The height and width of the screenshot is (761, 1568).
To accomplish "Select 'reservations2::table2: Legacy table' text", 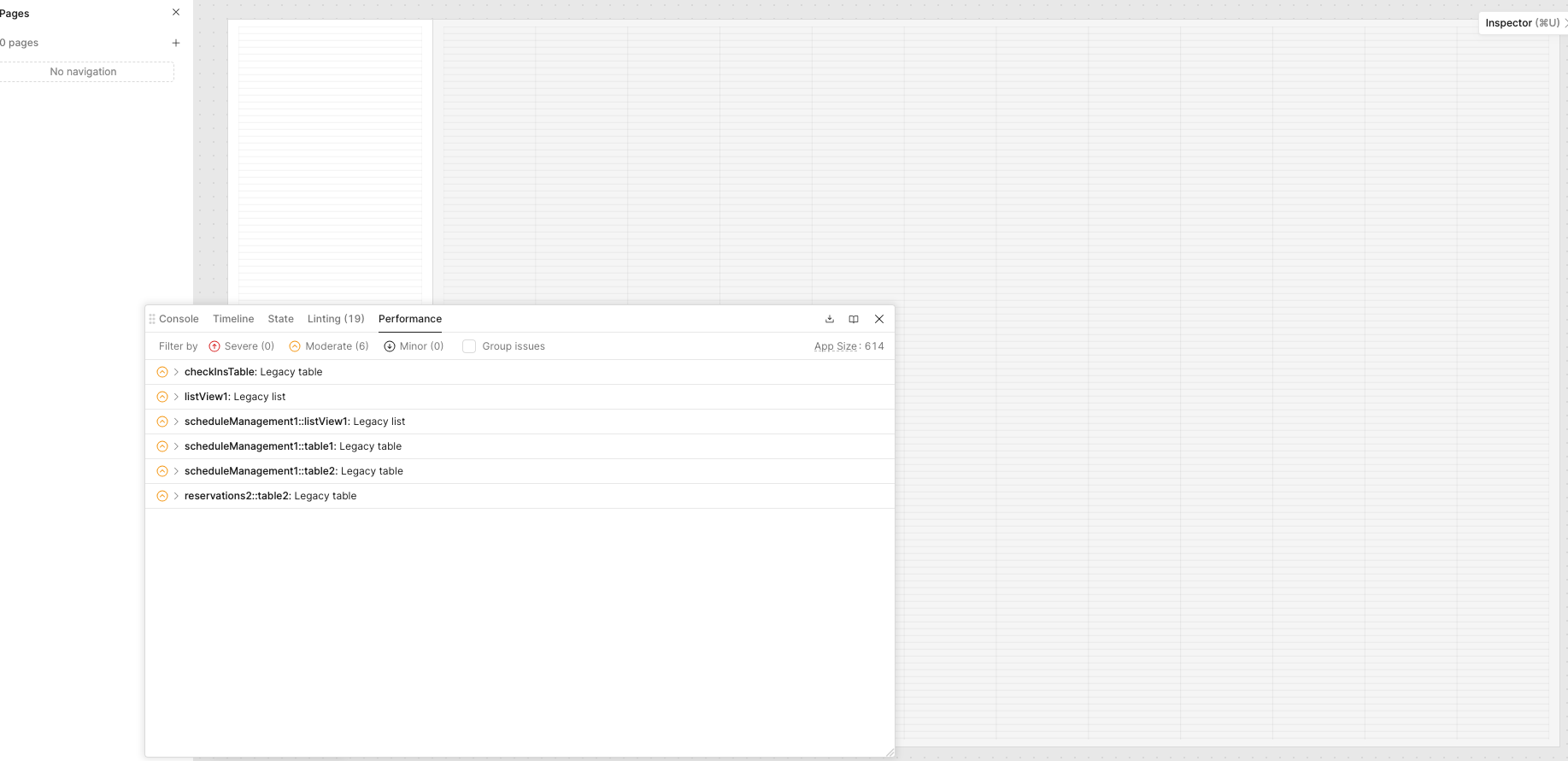I will pos(271,496).
